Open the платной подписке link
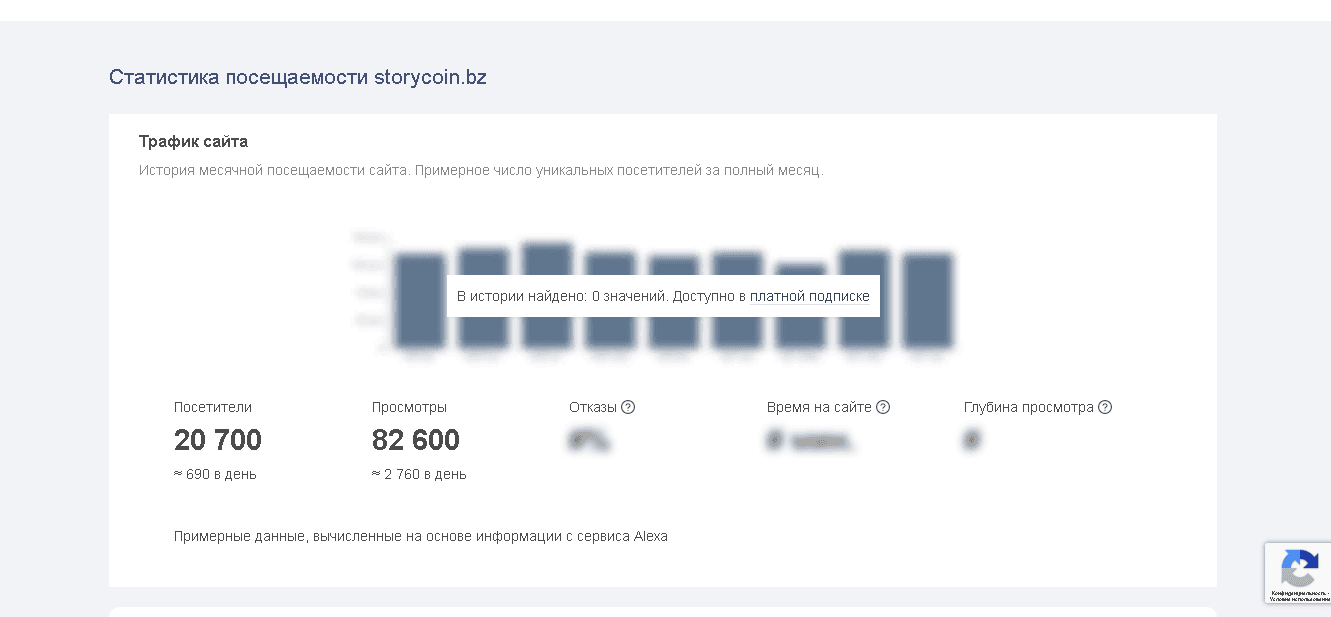1331x617 pixels. [809, 296]
